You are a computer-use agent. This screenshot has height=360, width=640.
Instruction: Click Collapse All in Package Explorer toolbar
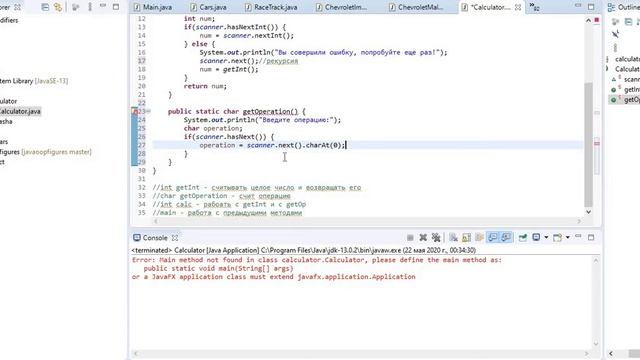click(x=45, y=7)
